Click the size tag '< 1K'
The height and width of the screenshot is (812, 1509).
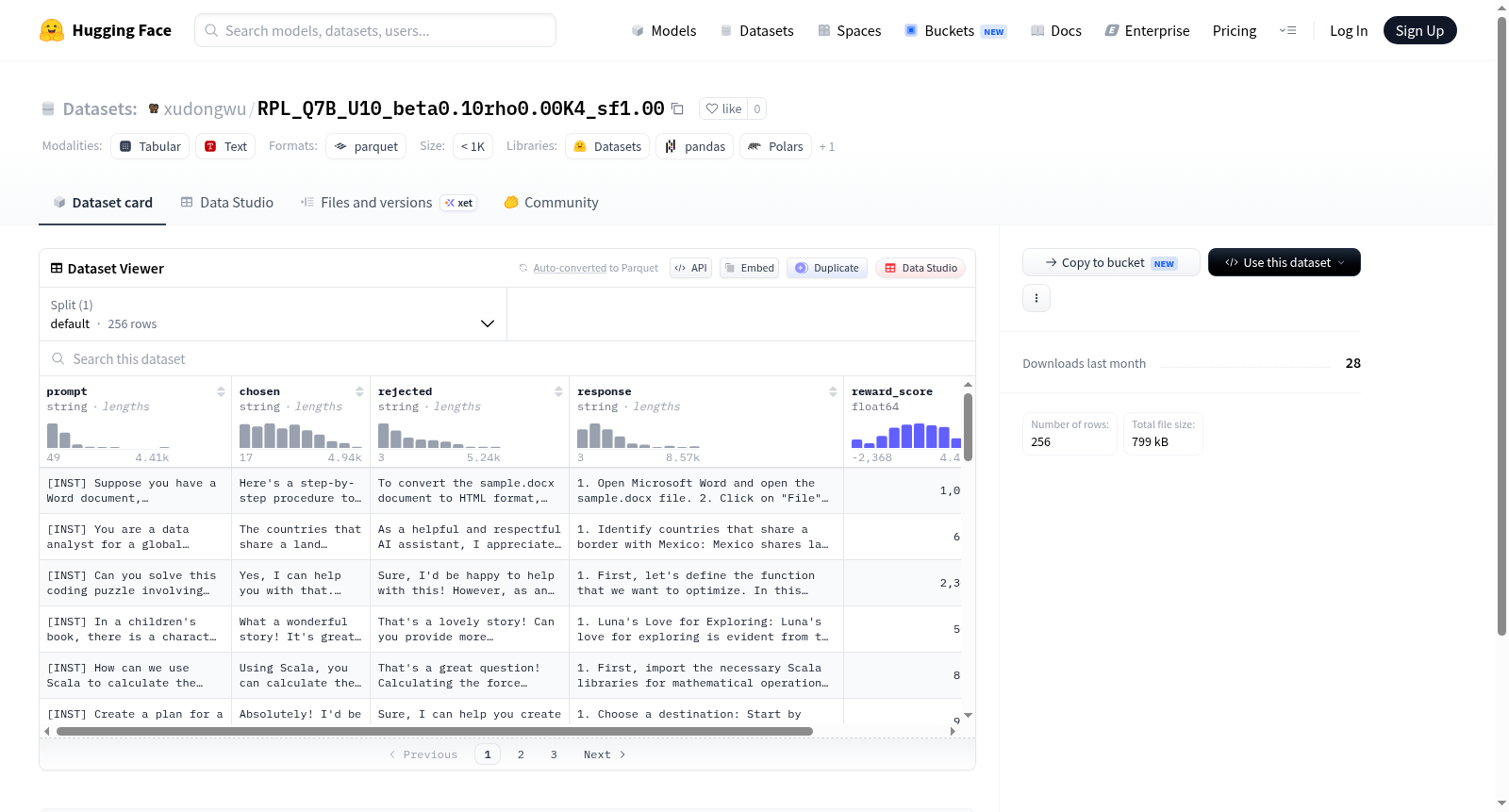coord(473,146)
